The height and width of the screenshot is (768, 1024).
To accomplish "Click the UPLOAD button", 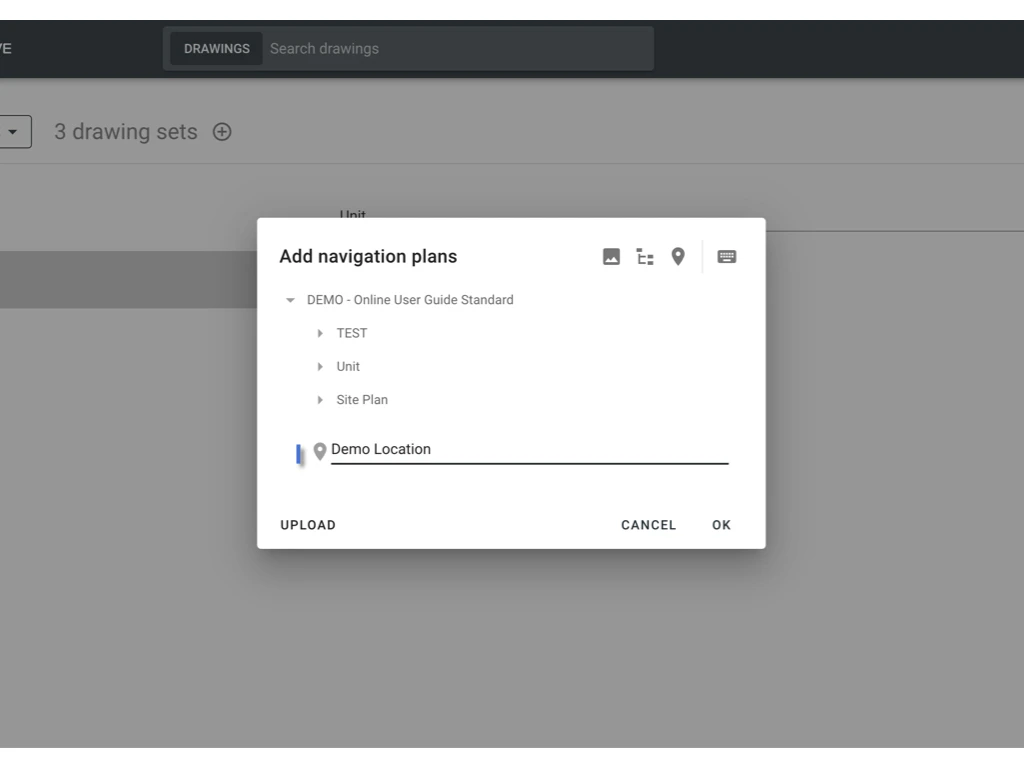I will [307, 524].
